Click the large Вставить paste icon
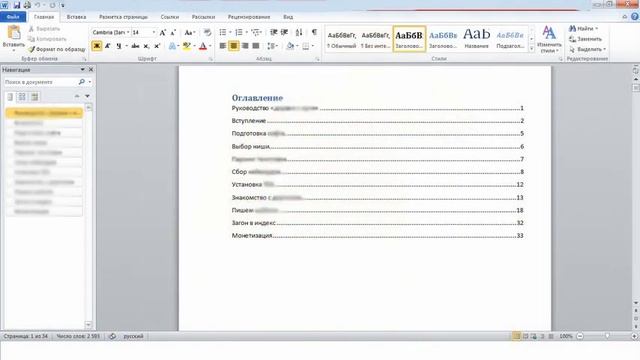This screenshot has width=640, height=360. point(13,33)
